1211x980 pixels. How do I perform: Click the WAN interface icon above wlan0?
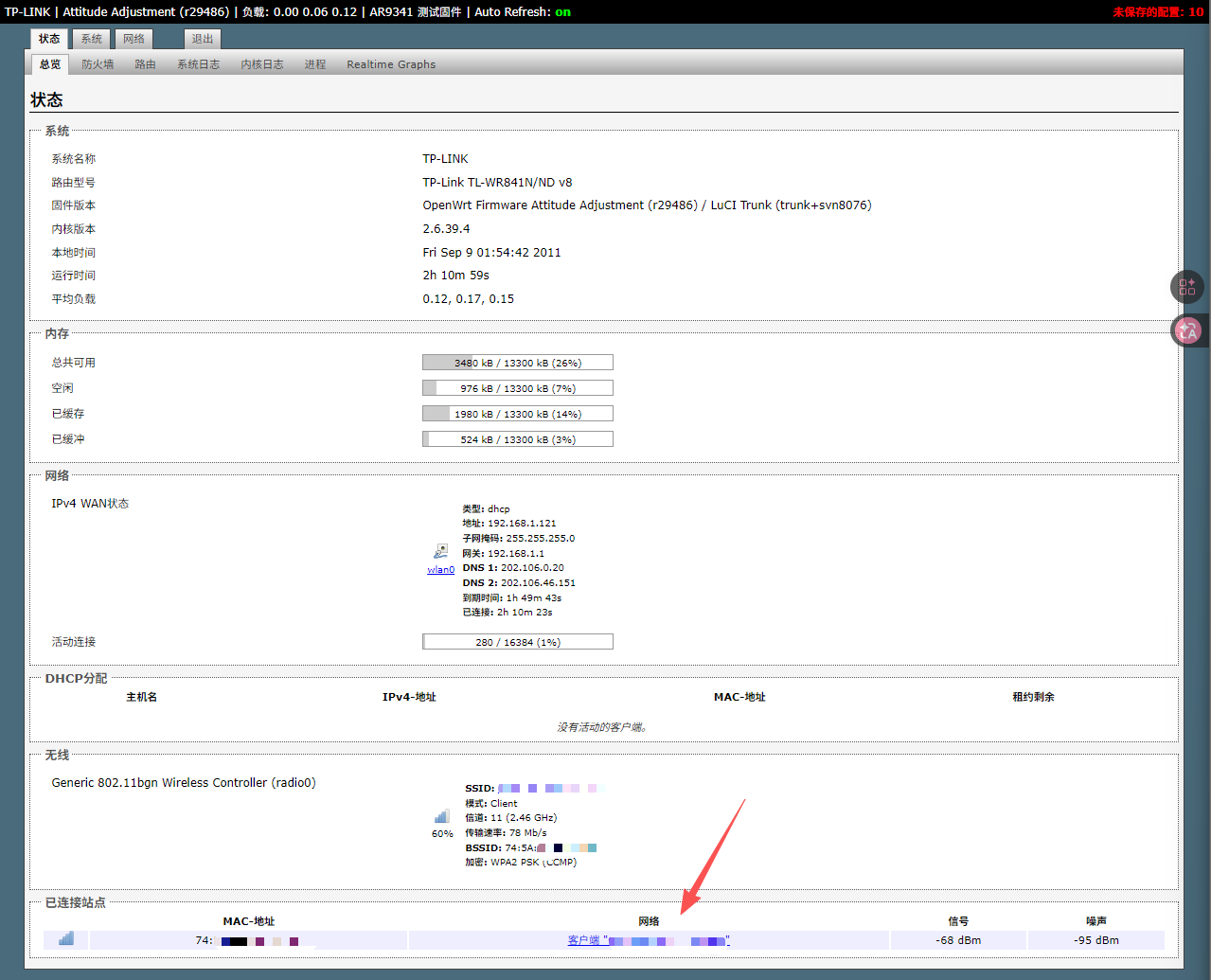440,551
